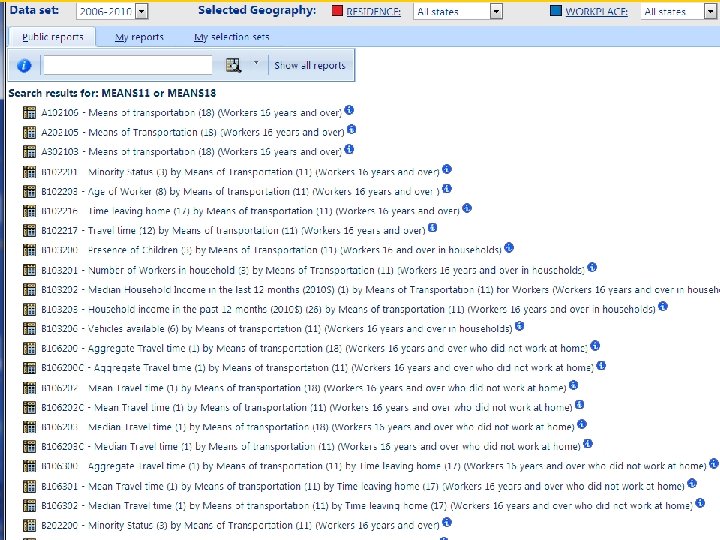This screenshot has height=540, width=720.
Task: Switch to the Public reports tab
Action: click(52, 37)
